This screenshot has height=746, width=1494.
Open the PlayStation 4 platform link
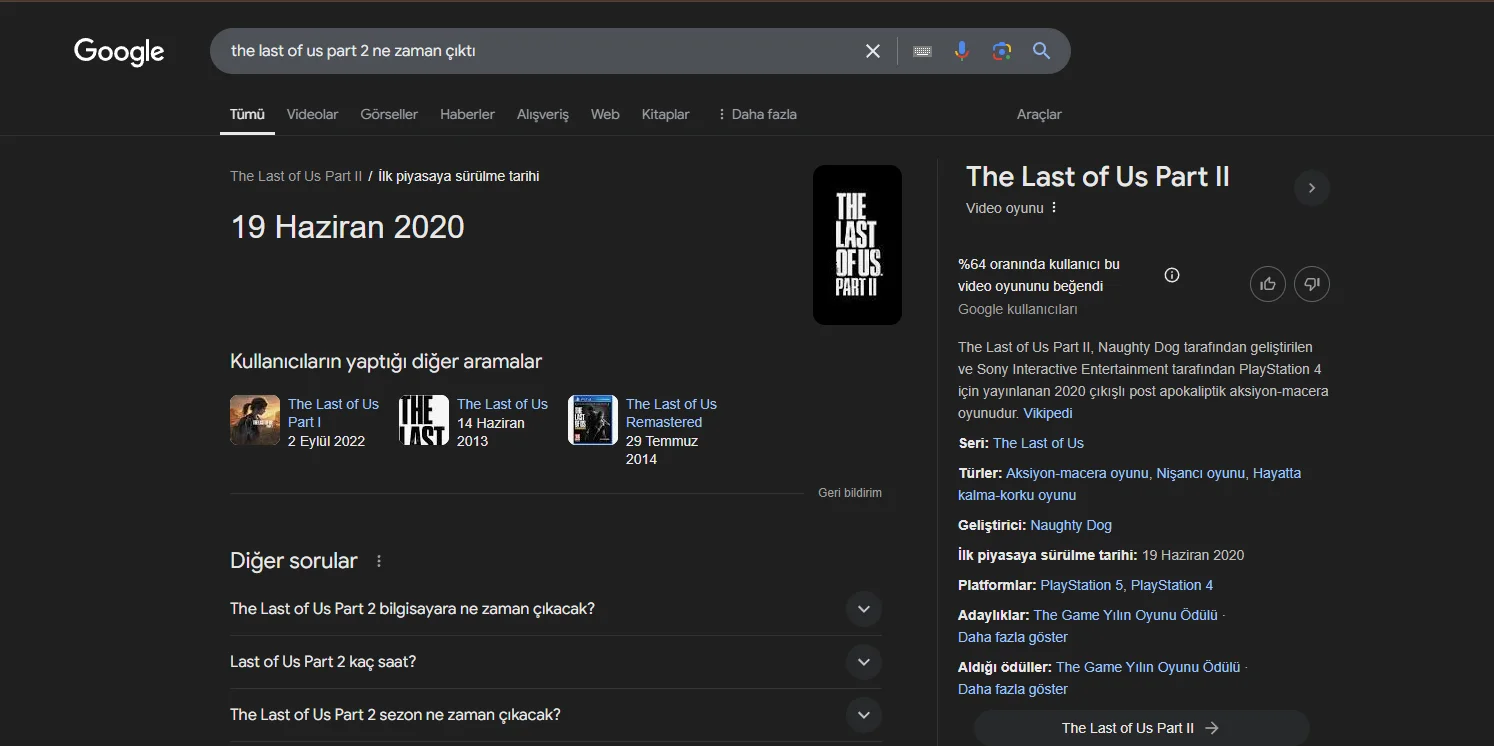(x=1172, y=585)
